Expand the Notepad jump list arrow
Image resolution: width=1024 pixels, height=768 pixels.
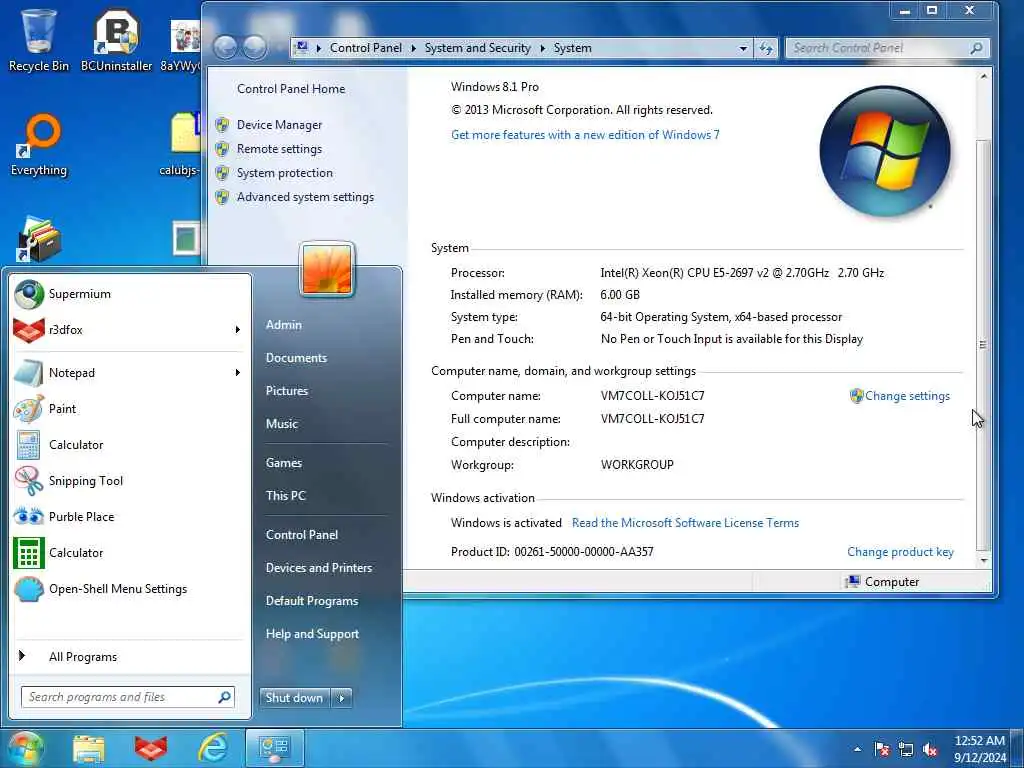pyautogui.click(x=238, y=373)
